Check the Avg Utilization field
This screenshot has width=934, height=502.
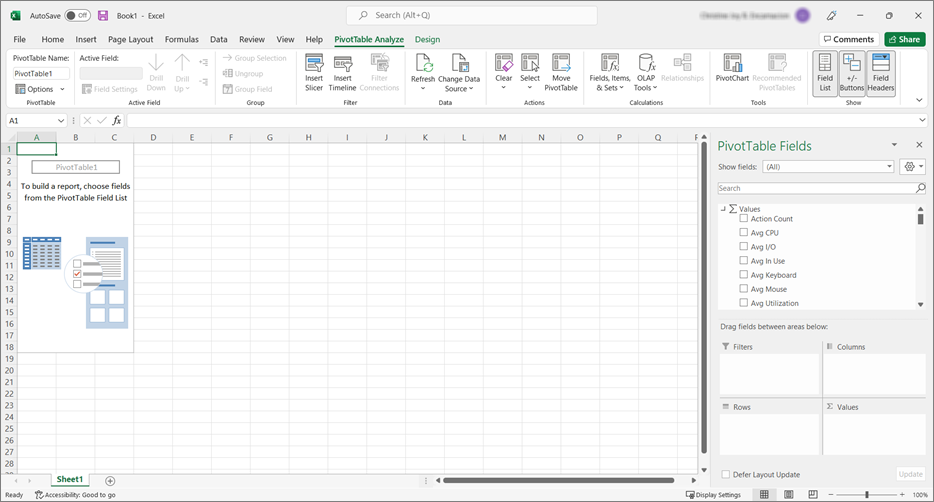click(x=743, y=303)
